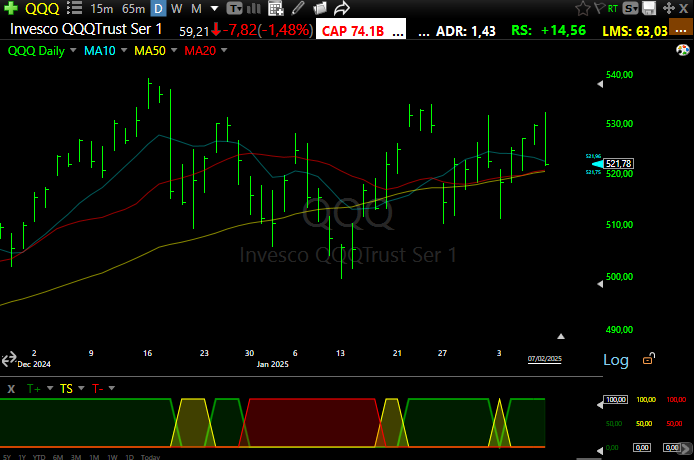Image resolution: width=694 pixels, height=460 pixels.
Task: Toggle the RT real-time indicator
Action: coord(613,8)
